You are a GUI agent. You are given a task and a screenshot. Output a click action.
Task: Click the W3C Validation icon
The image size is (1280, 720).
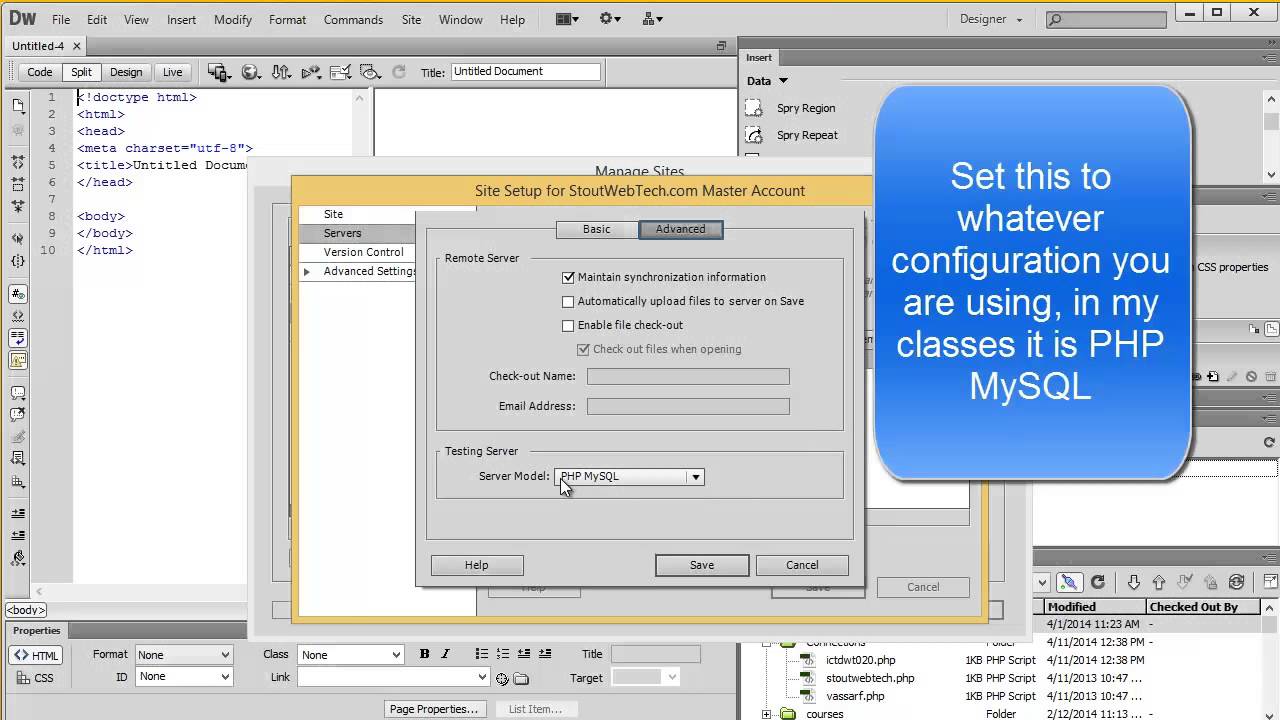point(311,72)
